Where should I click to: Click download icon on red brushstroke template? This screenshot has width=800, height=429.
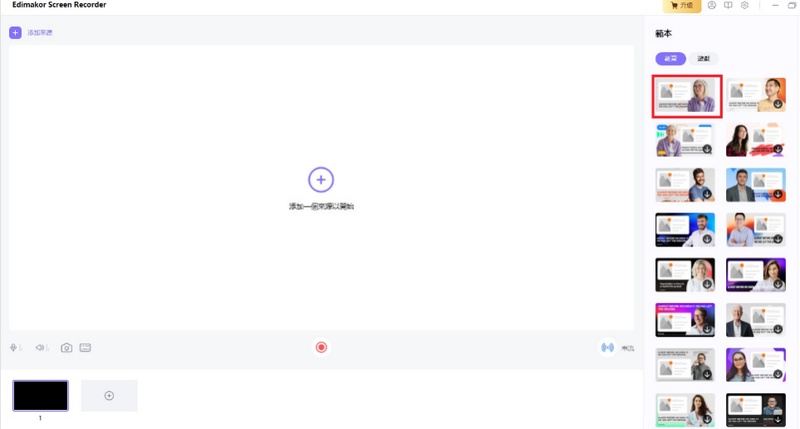[778, 149]
